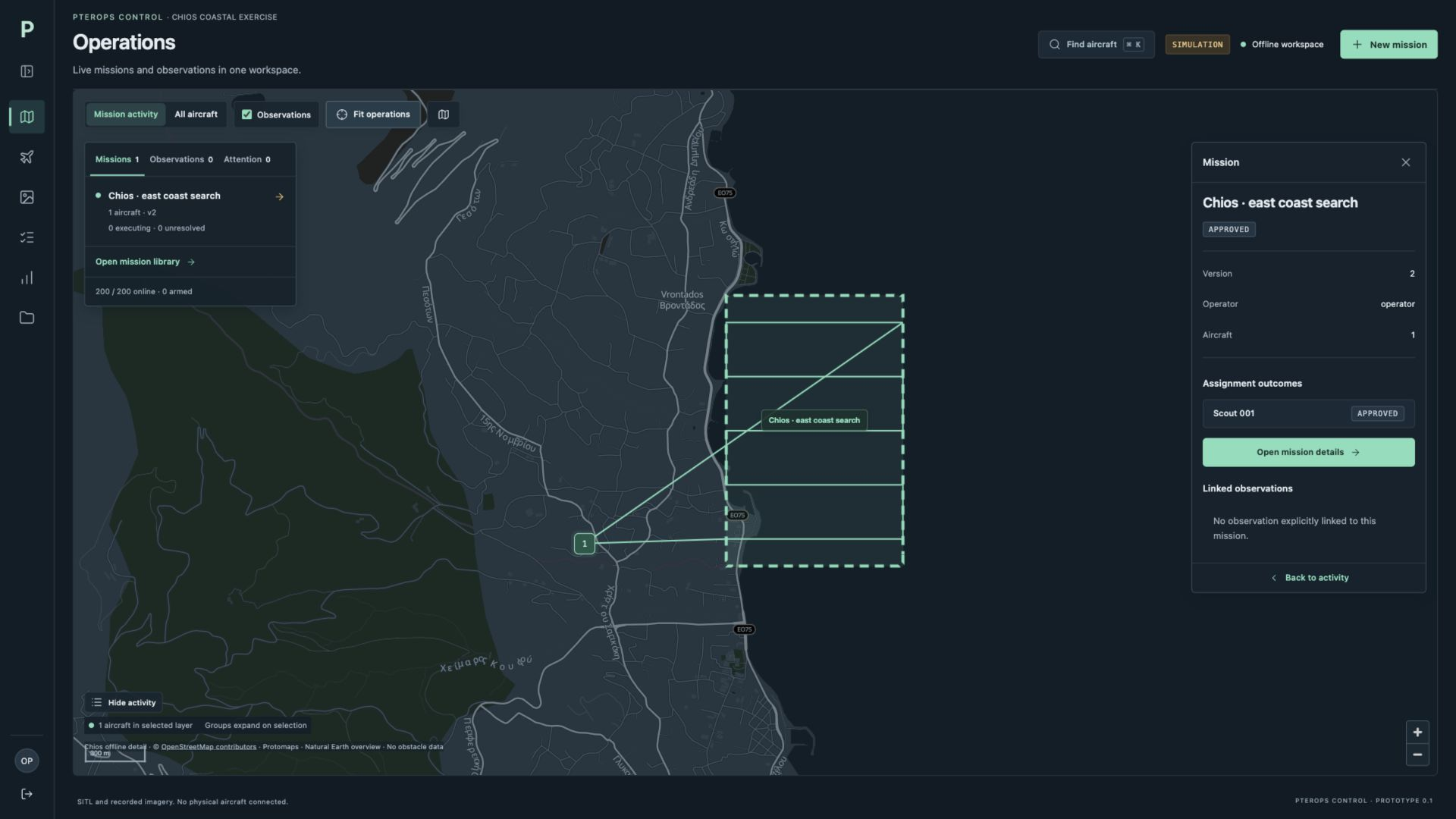1456x819 pixels.
Task: Open the Missions tab
Action: pyautogui.click(x=117, y=159)
